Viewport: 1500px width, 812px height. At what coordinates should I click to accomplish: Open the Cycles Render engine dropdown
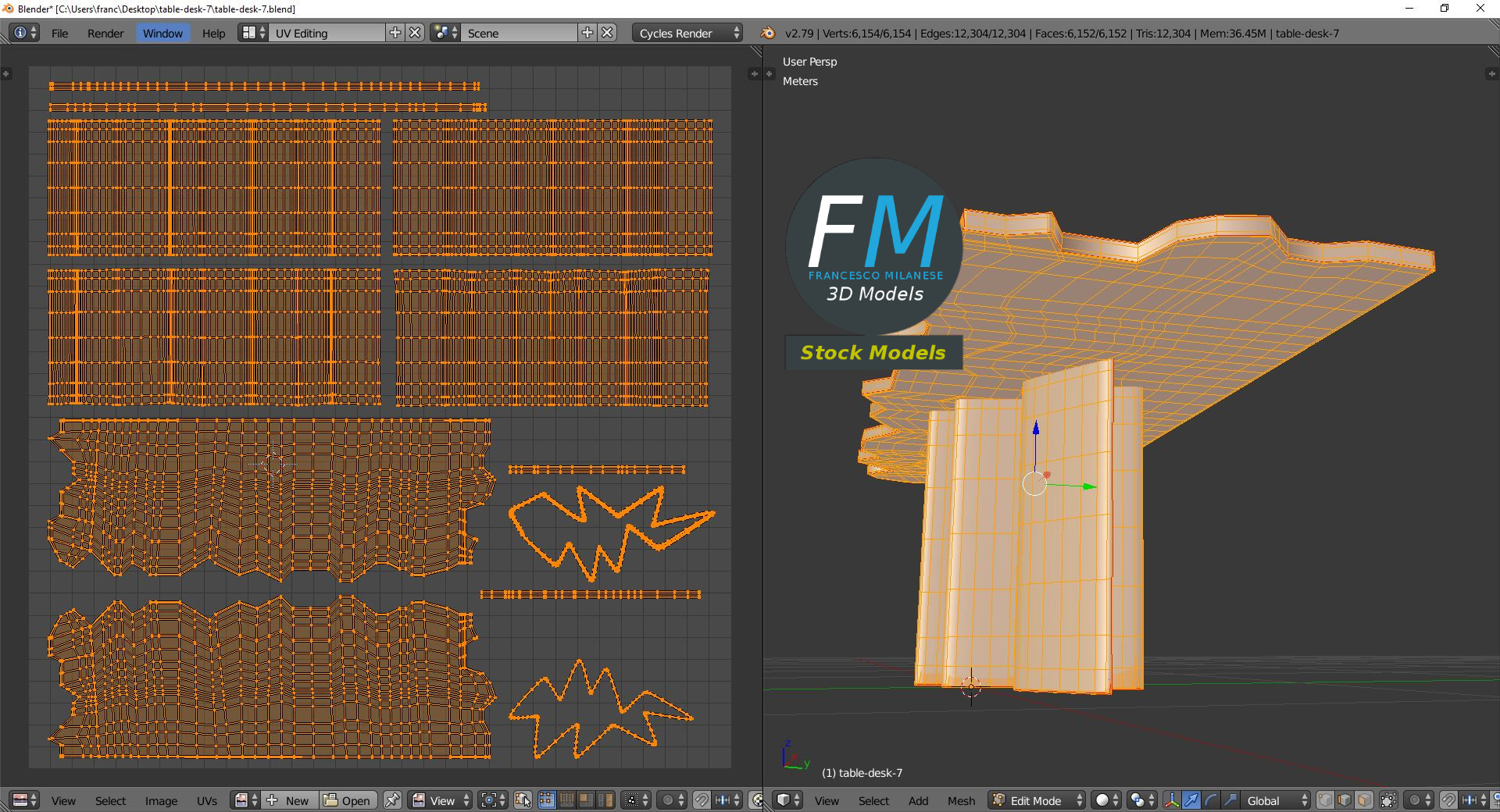coord(687,33)
